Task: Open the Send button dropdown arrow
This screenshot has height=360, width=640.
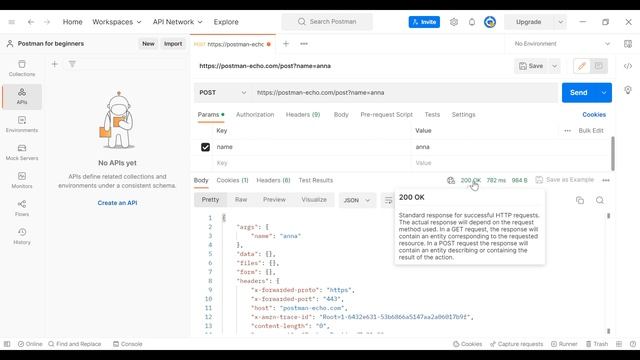Action: [x=604, y=93]
